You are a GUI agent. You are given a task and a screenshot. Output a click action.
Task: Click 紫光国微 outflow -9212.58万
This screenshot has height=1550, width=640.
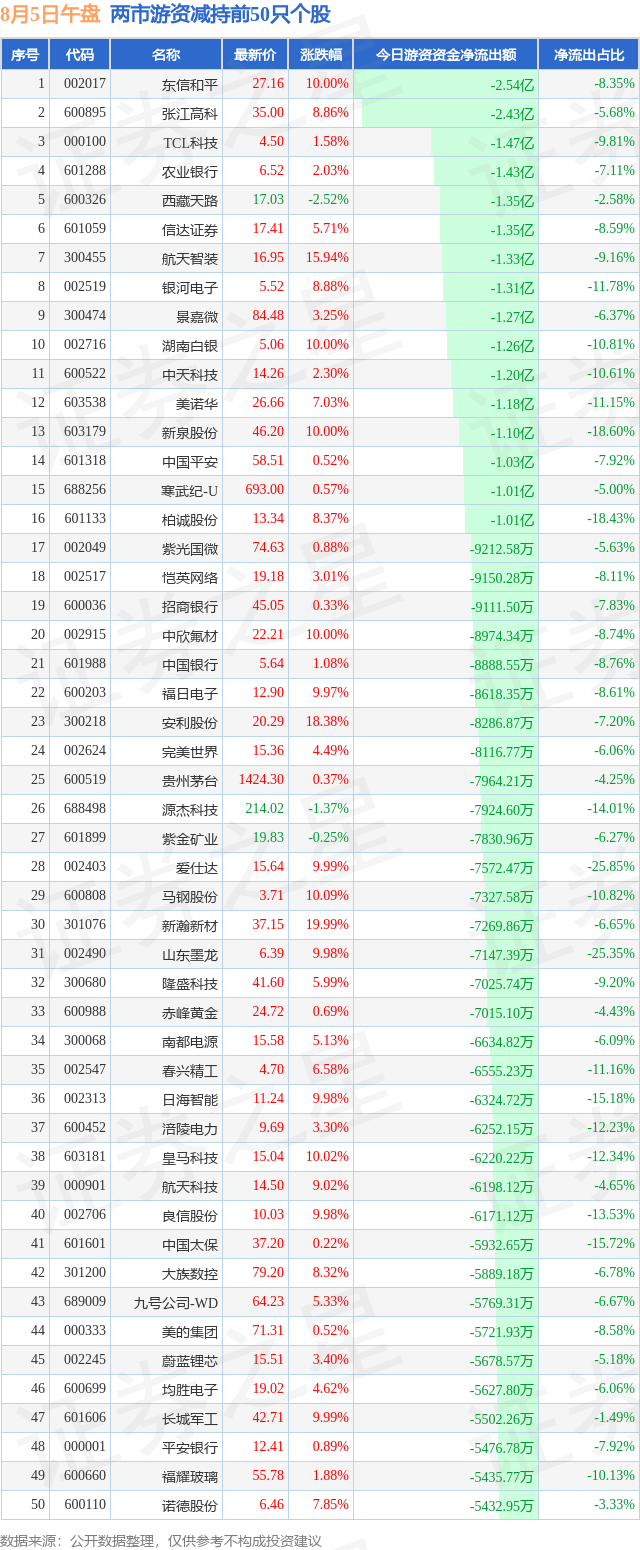(502, 548)
